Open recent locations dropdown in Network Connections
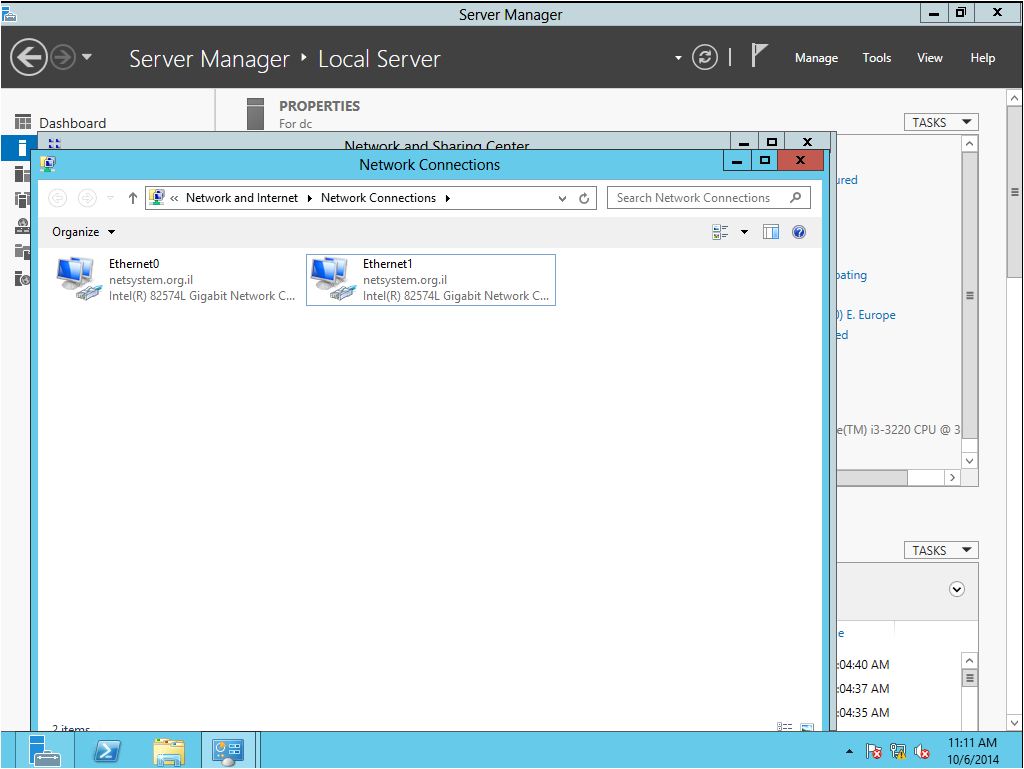The height and width of the screenshot is (769, 1024). 110,198
